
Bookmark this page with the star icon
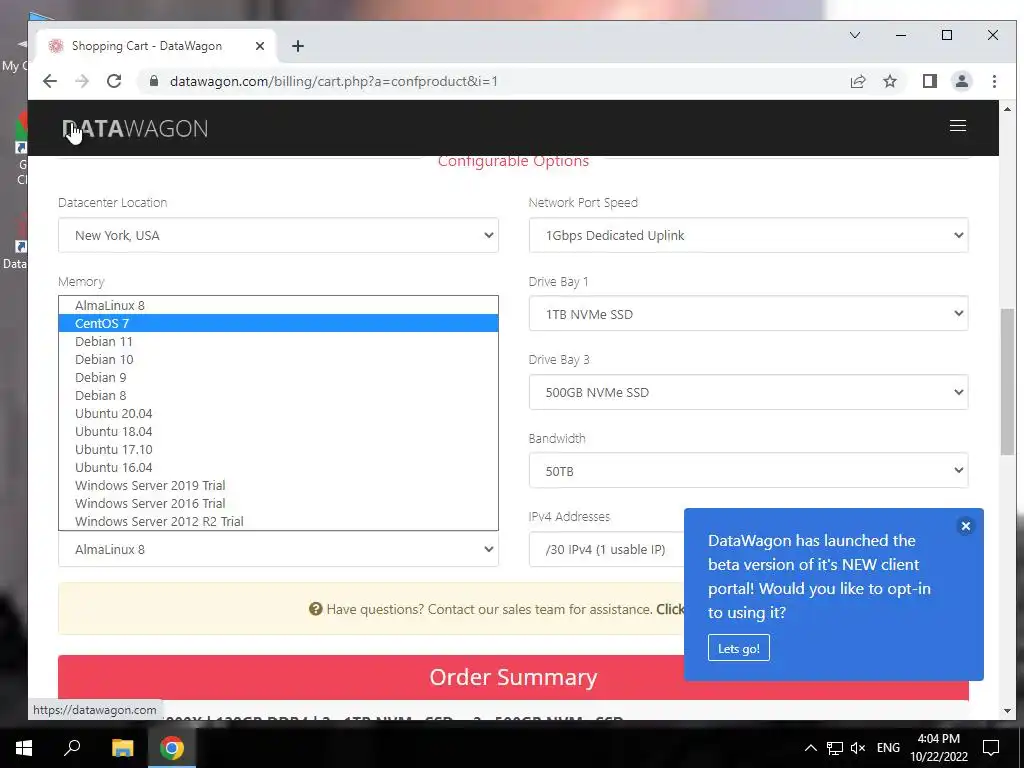click(x=890, y=81)
